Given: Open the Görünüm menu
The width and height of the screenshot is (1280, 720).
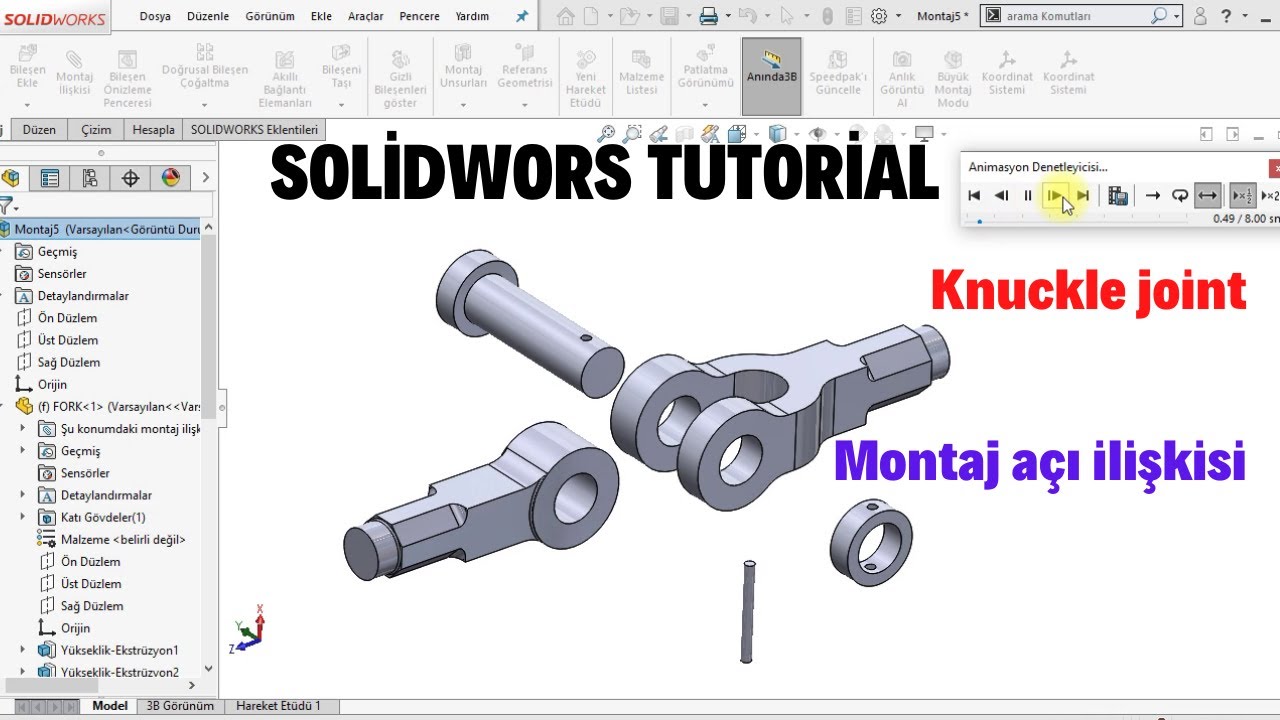Looking at the screenshot, I should point(270,16).
